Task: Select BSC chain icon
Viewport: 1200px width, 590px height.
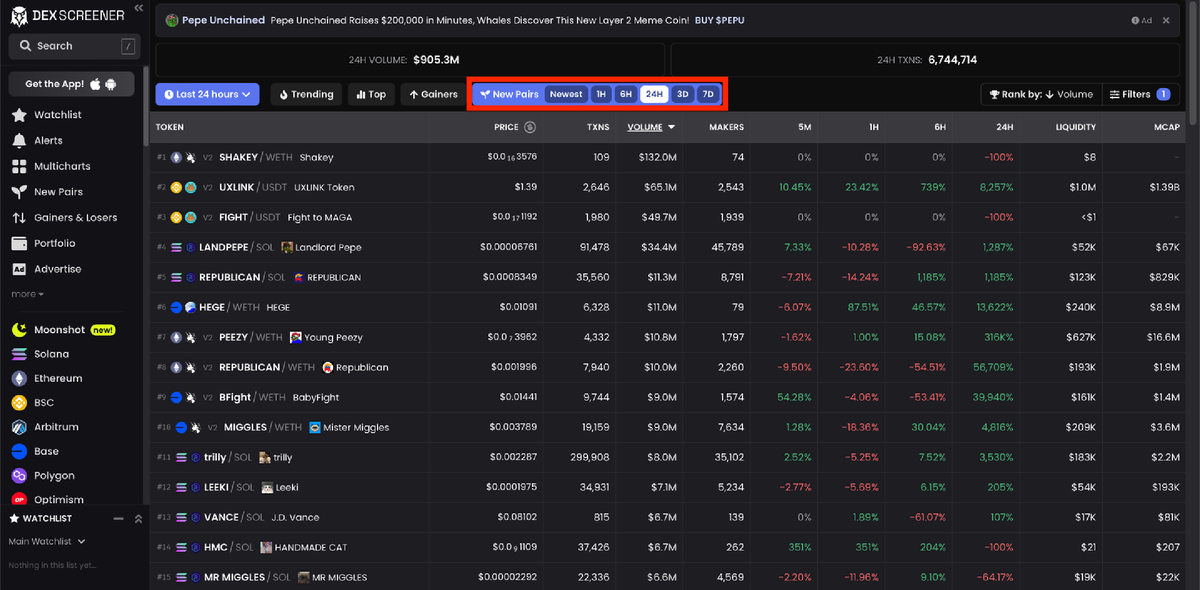Action: click(x=19, y=403)
